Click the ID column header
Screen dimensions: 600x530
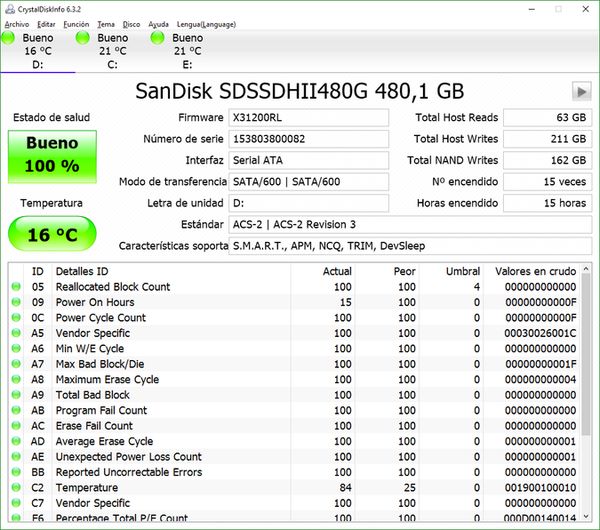pyautogui.click(x=38, y=271)
